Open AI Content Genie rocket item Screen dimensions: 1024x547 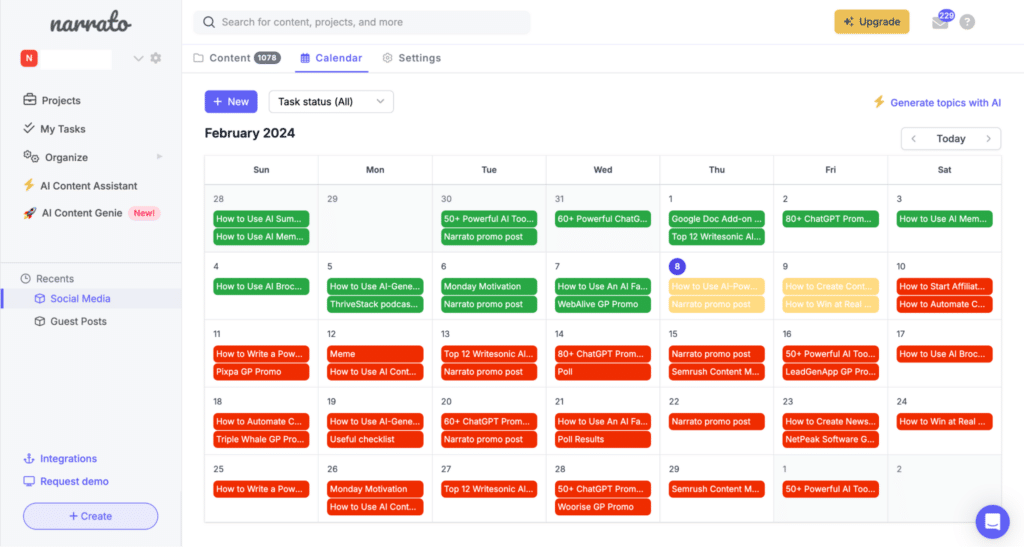click(x=81, y=213)
